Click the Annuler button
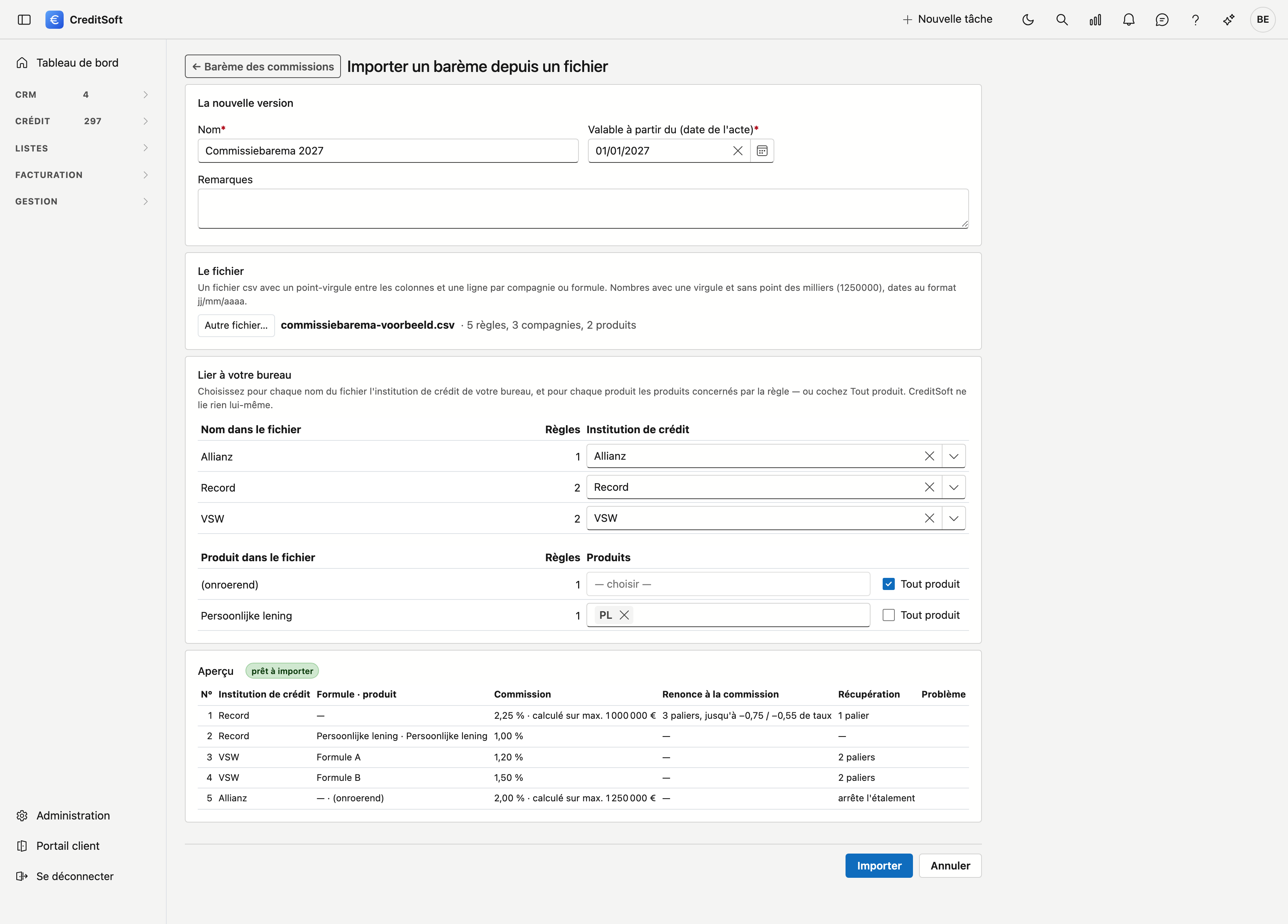 [x=950, y=866]
